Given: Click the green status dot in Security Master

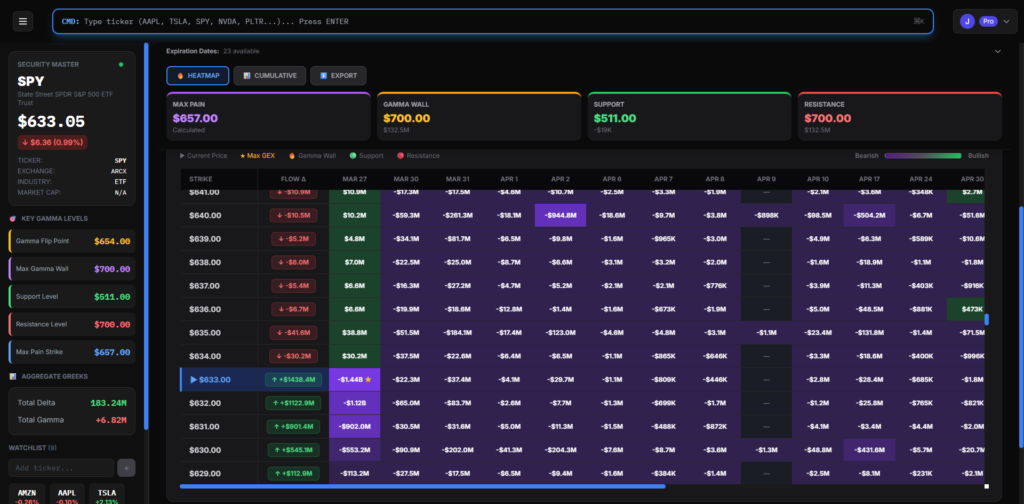Looking at the screenshot, I should [121, 65].
